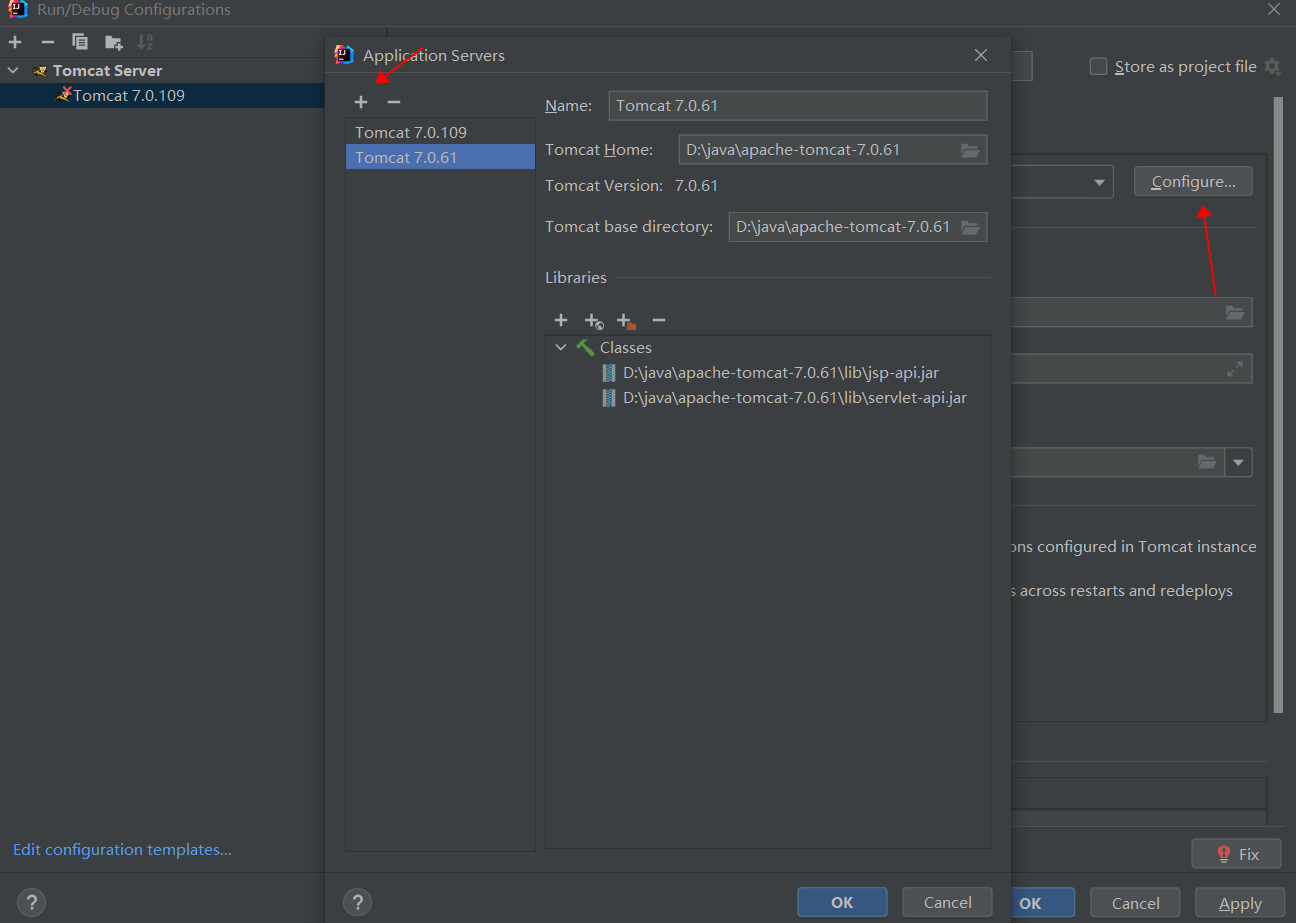The width and height of the screenshot is (1296, 923).
Task: Add a library class via plus icon
Action: tap(561, 320)
